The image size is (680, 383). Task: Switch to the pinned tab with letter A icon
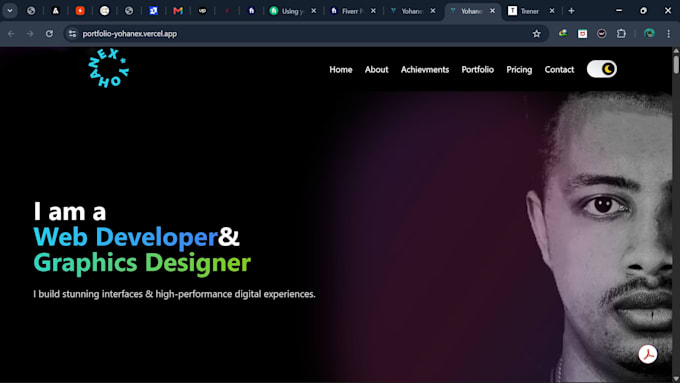point(56,11)
